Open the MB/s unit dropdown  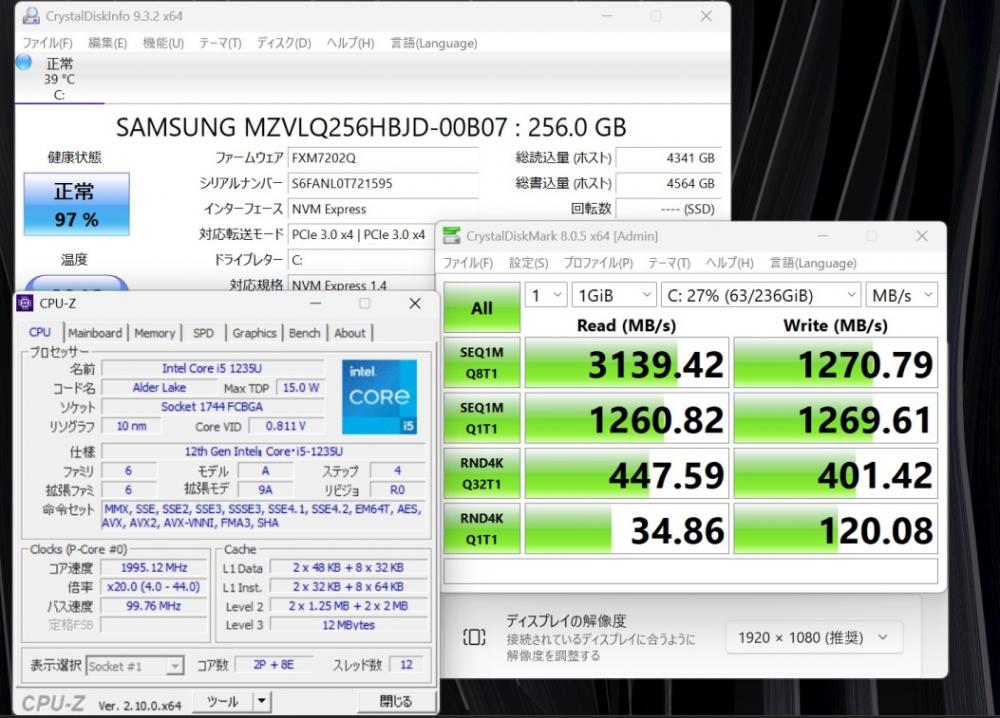coord(901,295)
